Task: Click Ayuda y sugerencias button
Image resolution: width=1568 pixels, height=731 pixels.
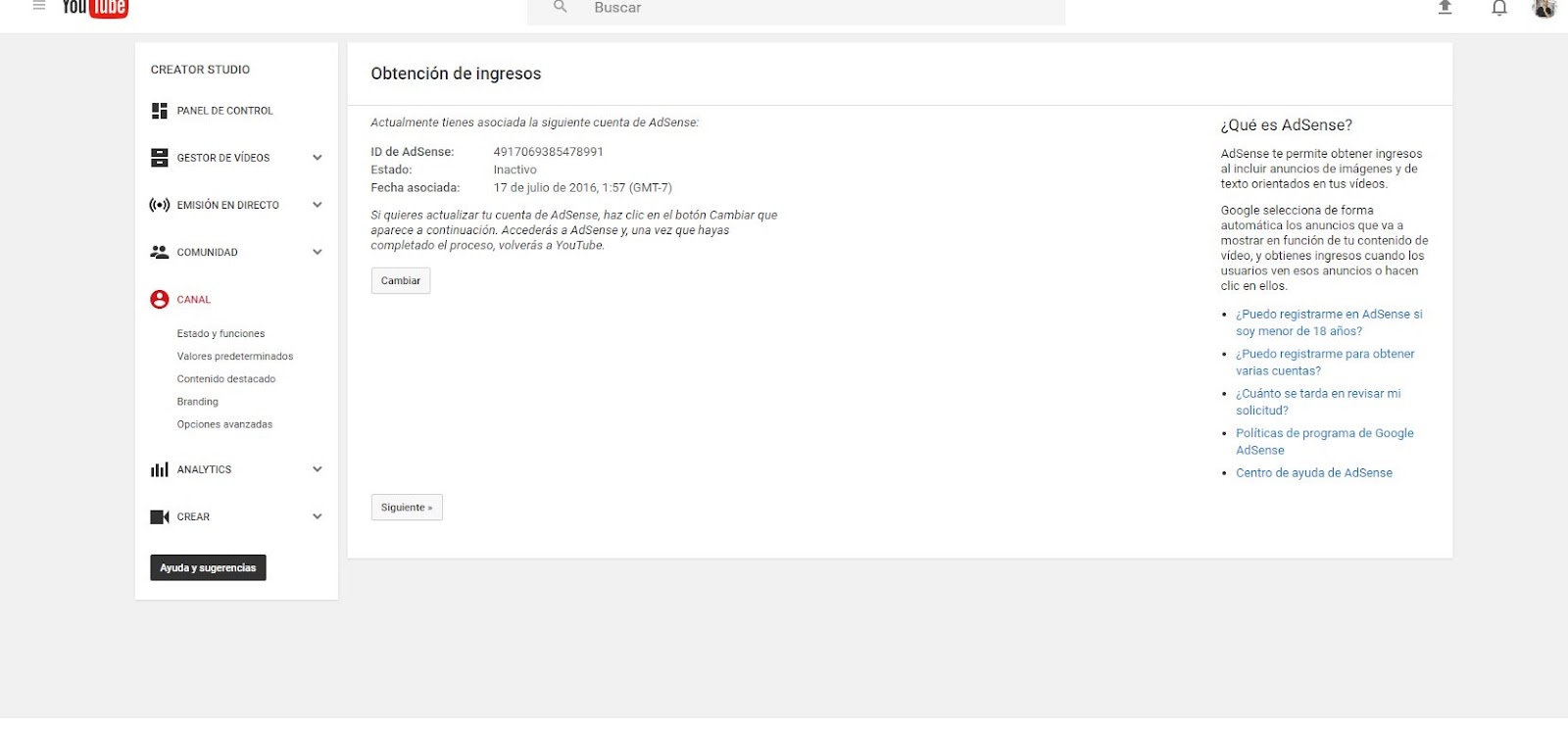Action: (208, 568)
